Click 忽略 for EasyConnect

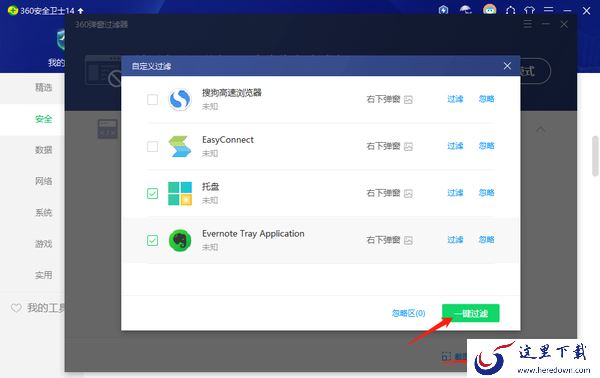tap(486, 146)
